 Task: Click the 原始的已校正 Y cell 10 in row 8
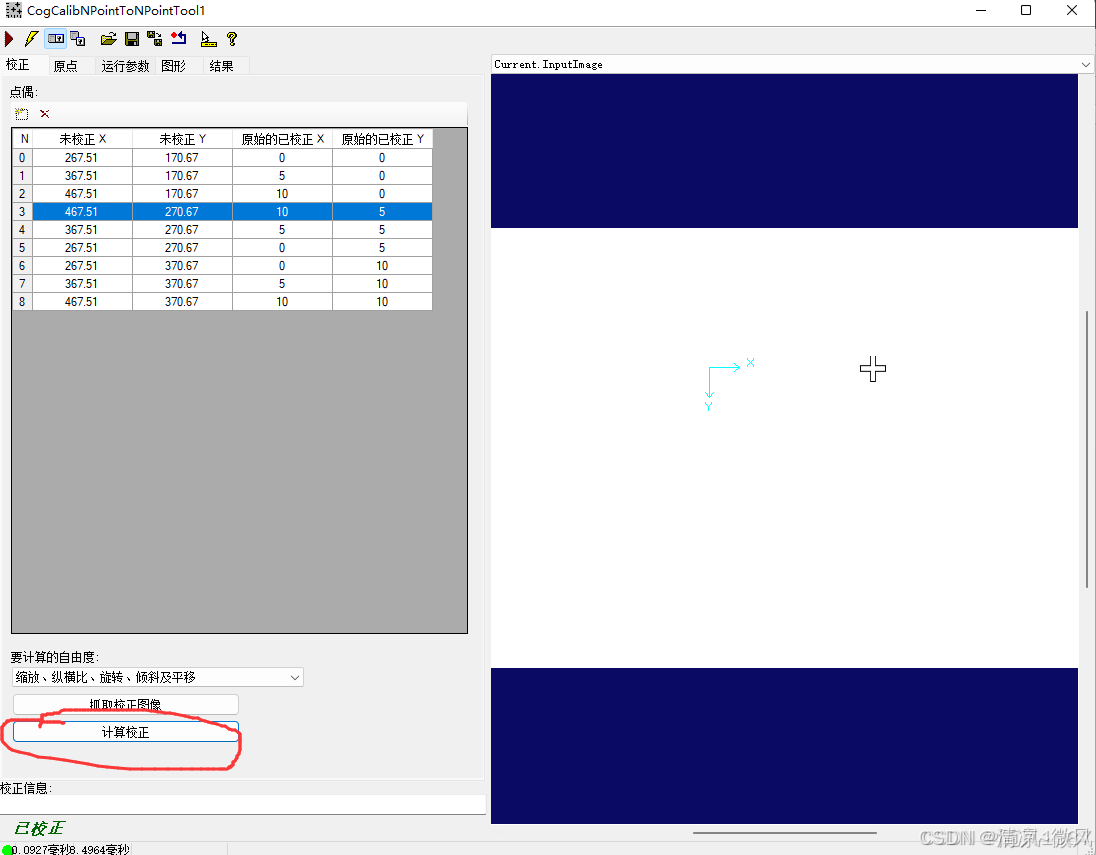pyautogui.click(x=382, y=302)
